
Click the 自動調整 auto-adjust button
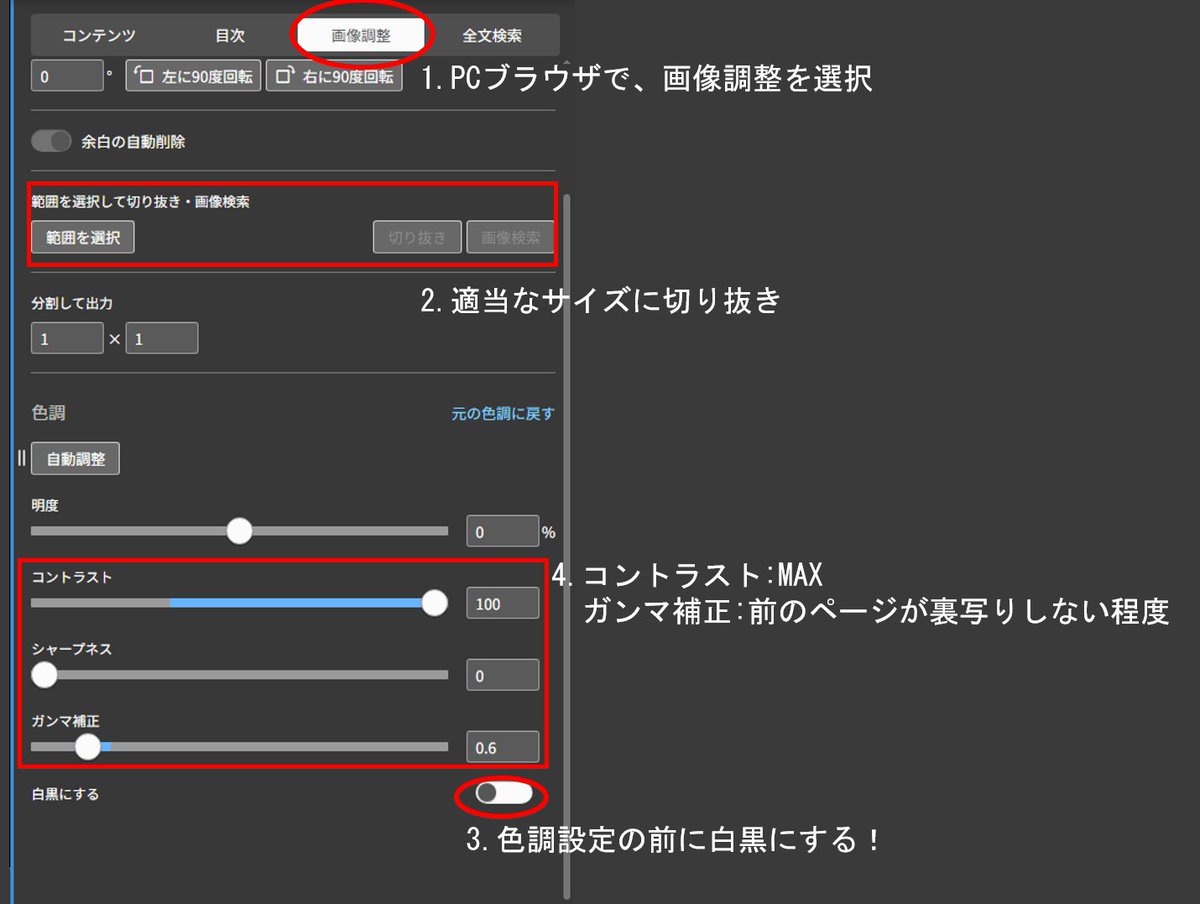[75, 458]
